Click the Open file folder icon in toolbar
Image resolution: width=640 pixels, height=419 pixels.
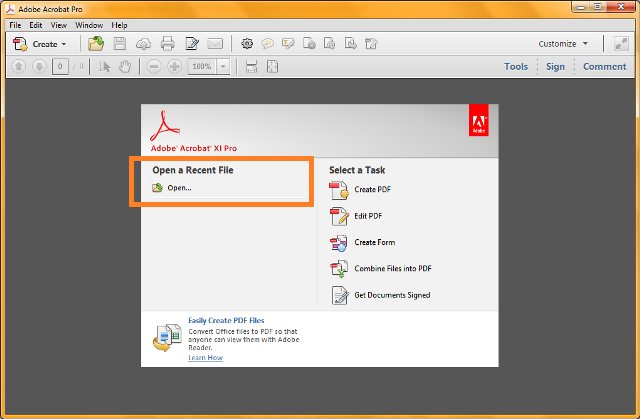pyautogui.click(x=96, y=43)
